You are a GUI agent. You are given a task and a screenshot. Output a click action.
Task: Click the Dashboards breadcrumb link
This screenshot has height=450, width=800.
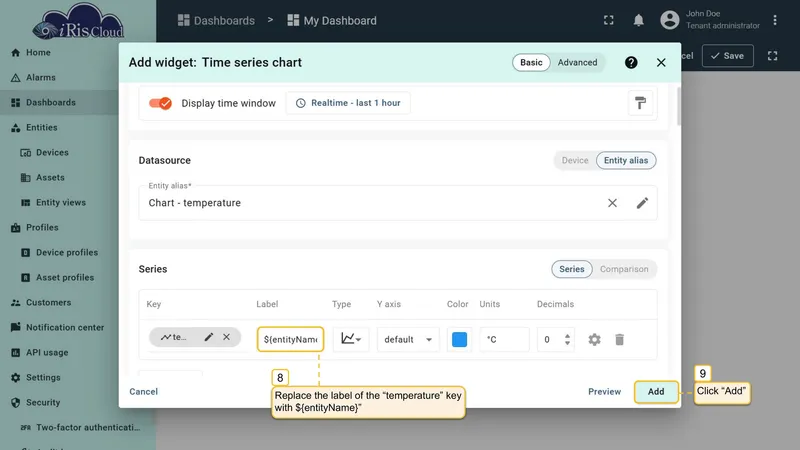(x=224, y=20)
